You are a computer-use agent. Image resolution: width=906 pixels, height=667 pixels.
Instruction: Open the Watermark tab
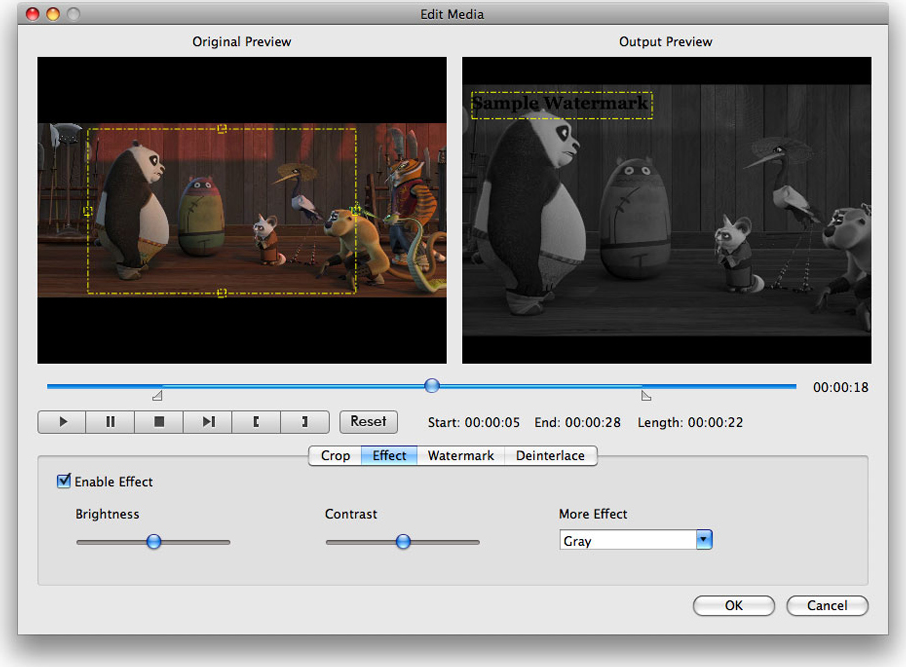[x=461, y=455]
